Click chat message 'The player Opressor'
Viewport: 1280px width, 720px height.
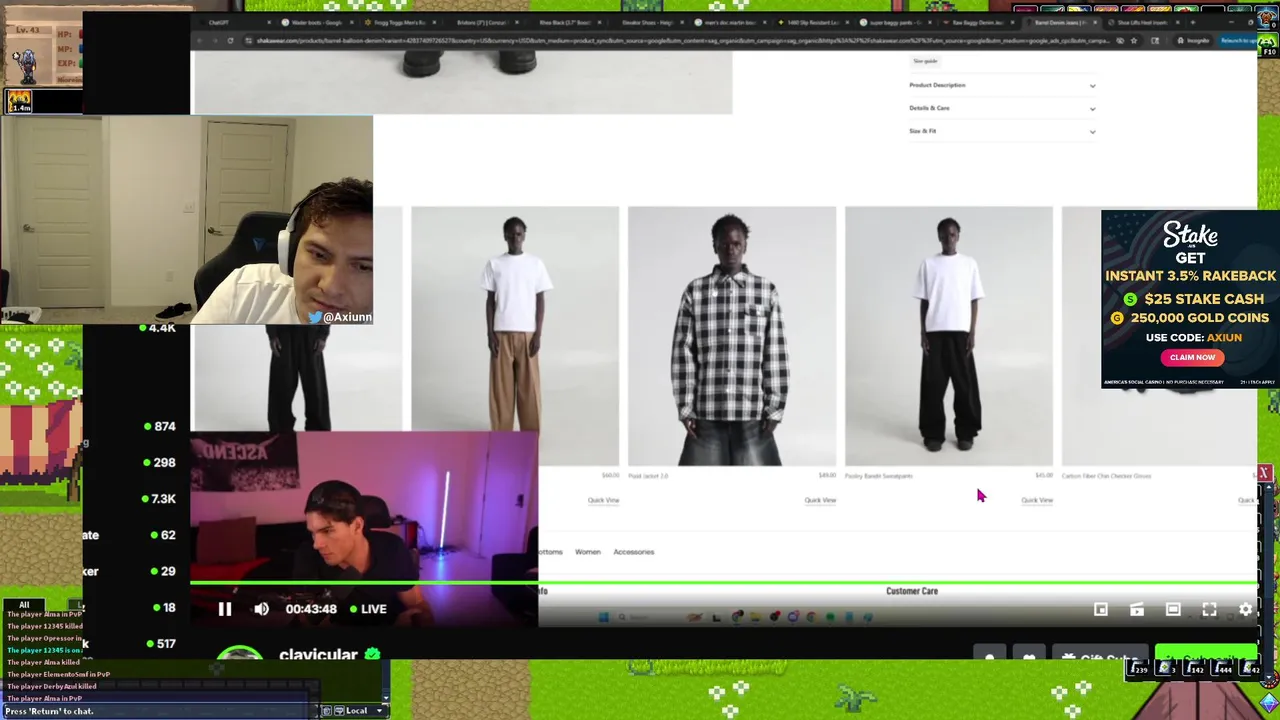point(45,638)
